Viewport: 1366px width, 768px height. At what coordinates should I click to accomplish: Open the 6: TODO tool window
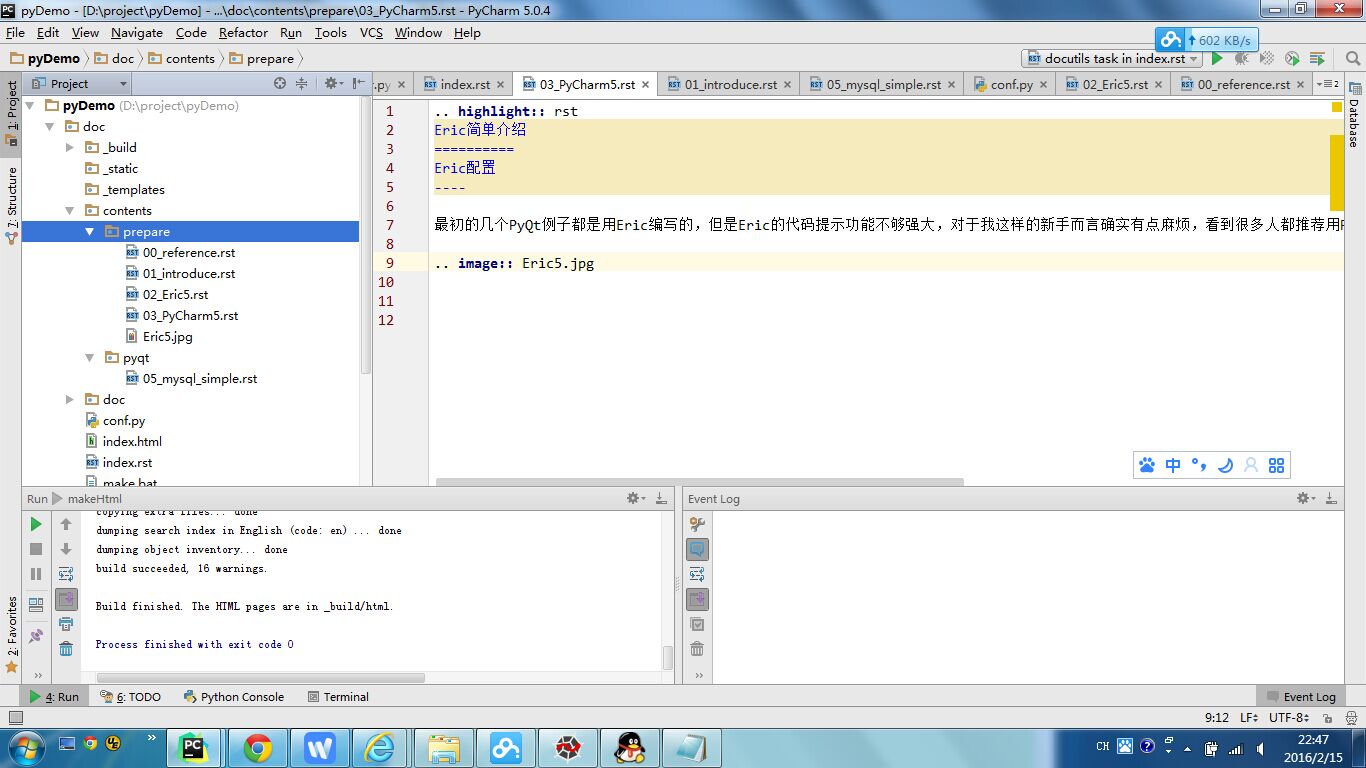(x=131, y=697)
